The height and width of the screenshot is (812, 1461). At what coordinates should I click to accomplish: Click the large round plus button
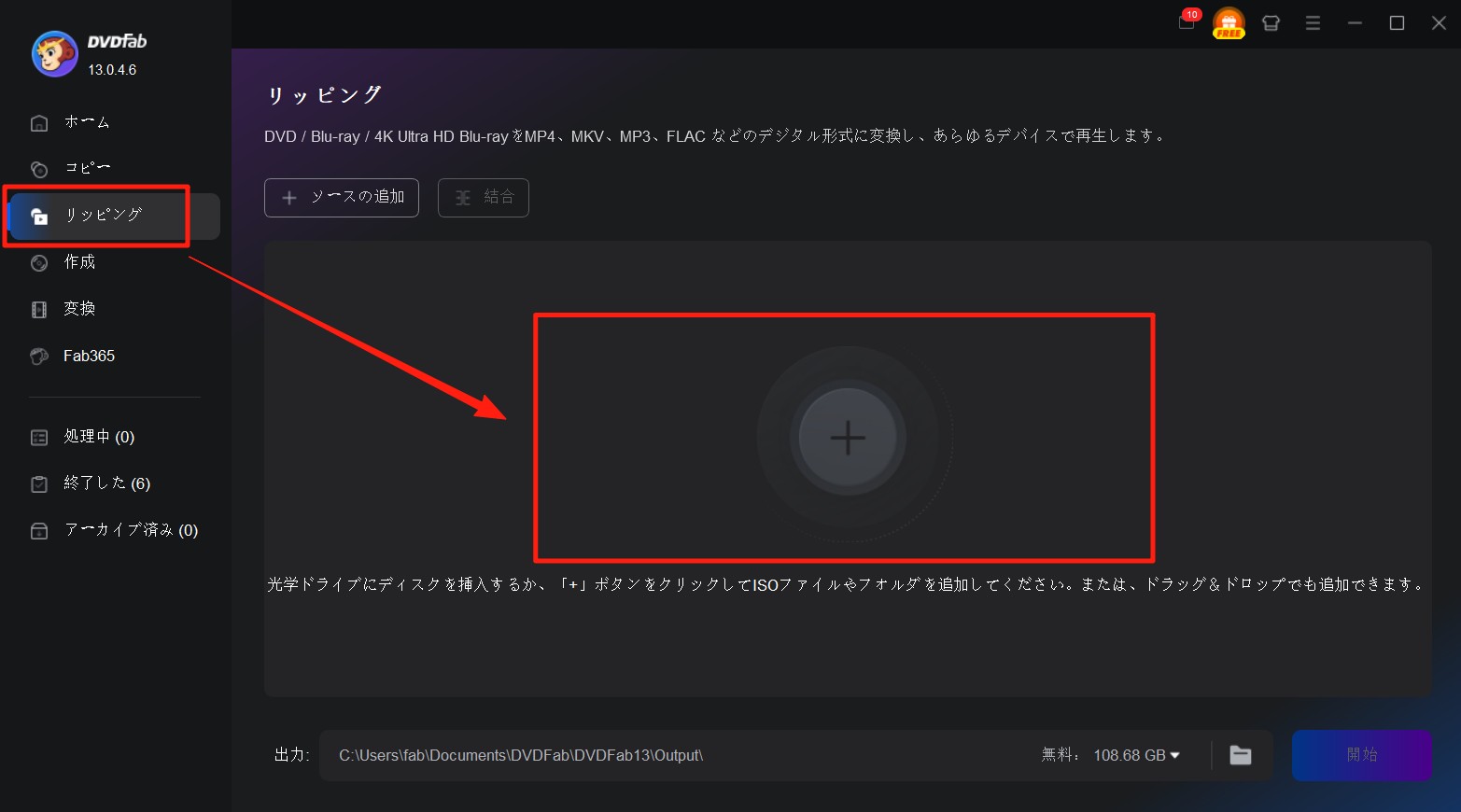coord(847,437)
